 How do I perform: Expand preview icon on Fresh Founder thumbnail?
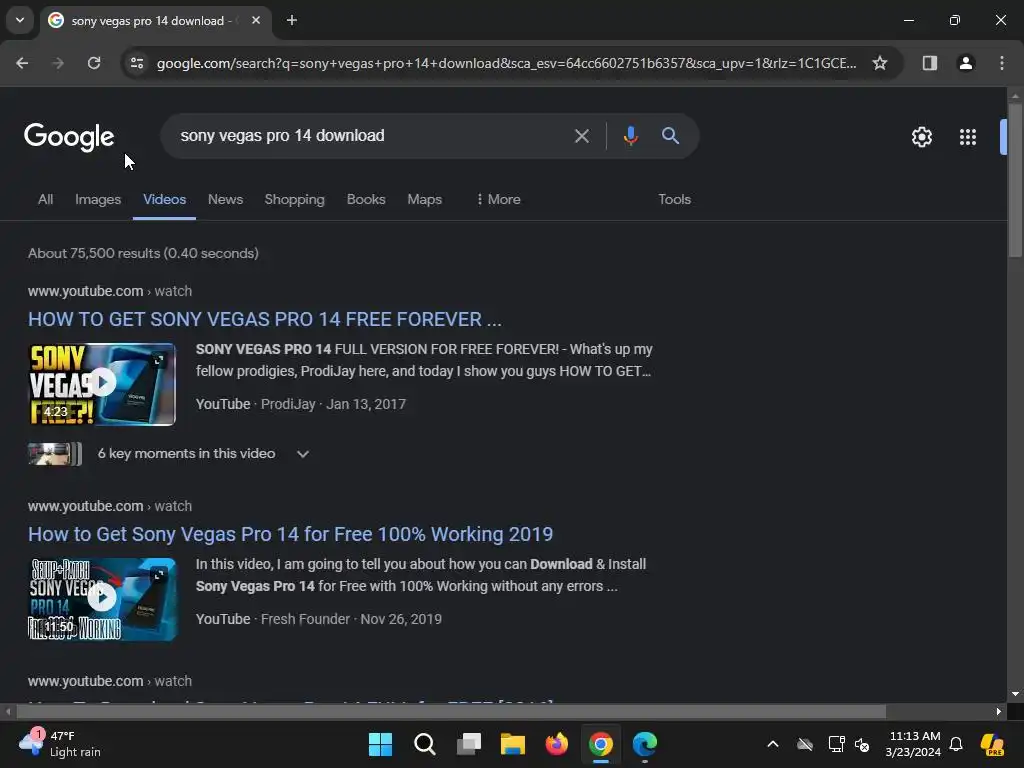click(159, 575)
